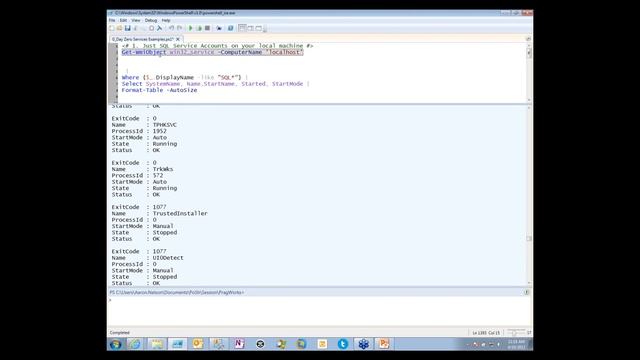Click the Ln/Col indicator in status bar
Viewport: 640px width, 360px height.
(x=486, y=333)
